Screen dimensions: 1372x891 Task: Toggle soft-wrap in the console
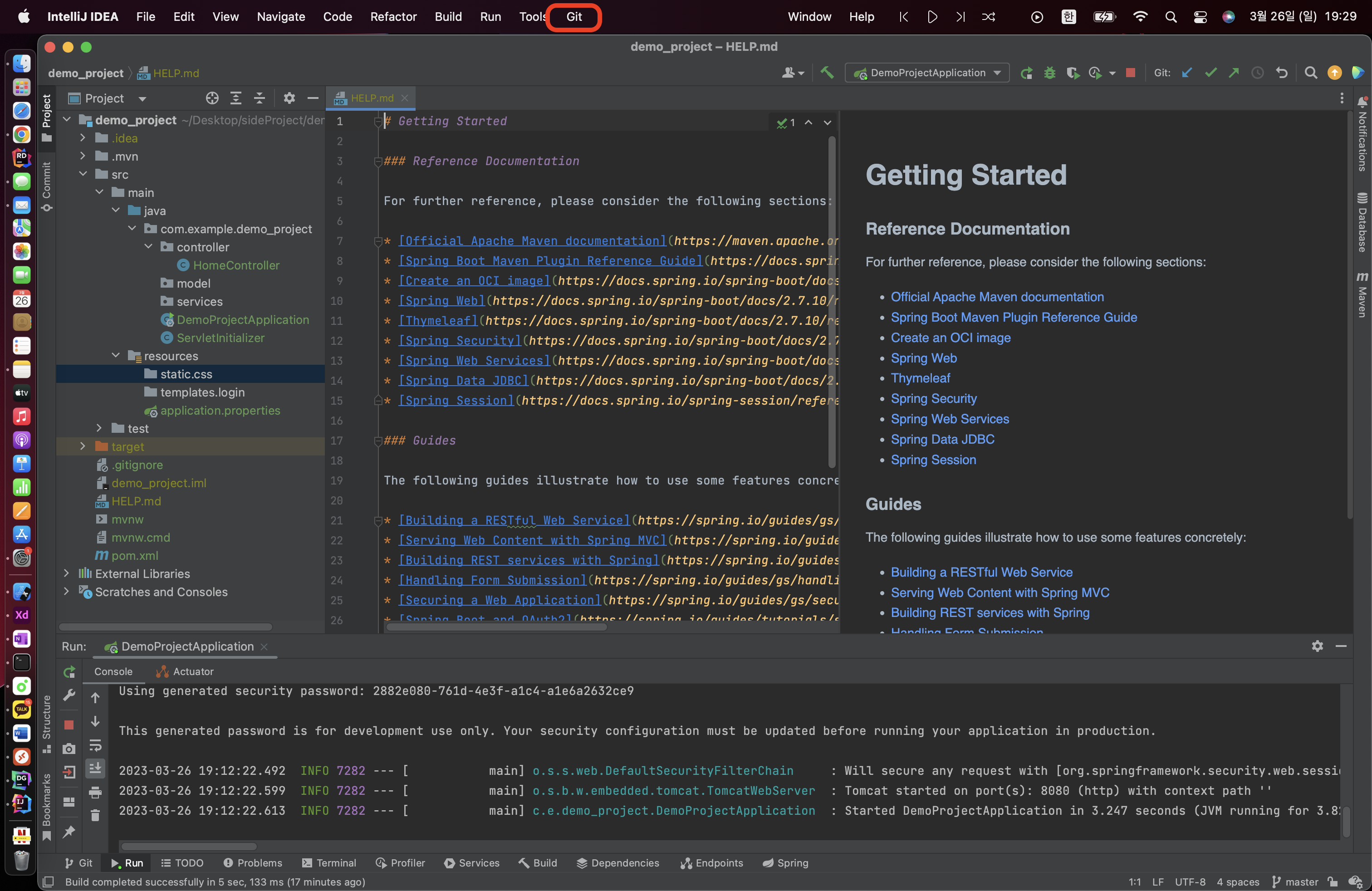[96, 745]
